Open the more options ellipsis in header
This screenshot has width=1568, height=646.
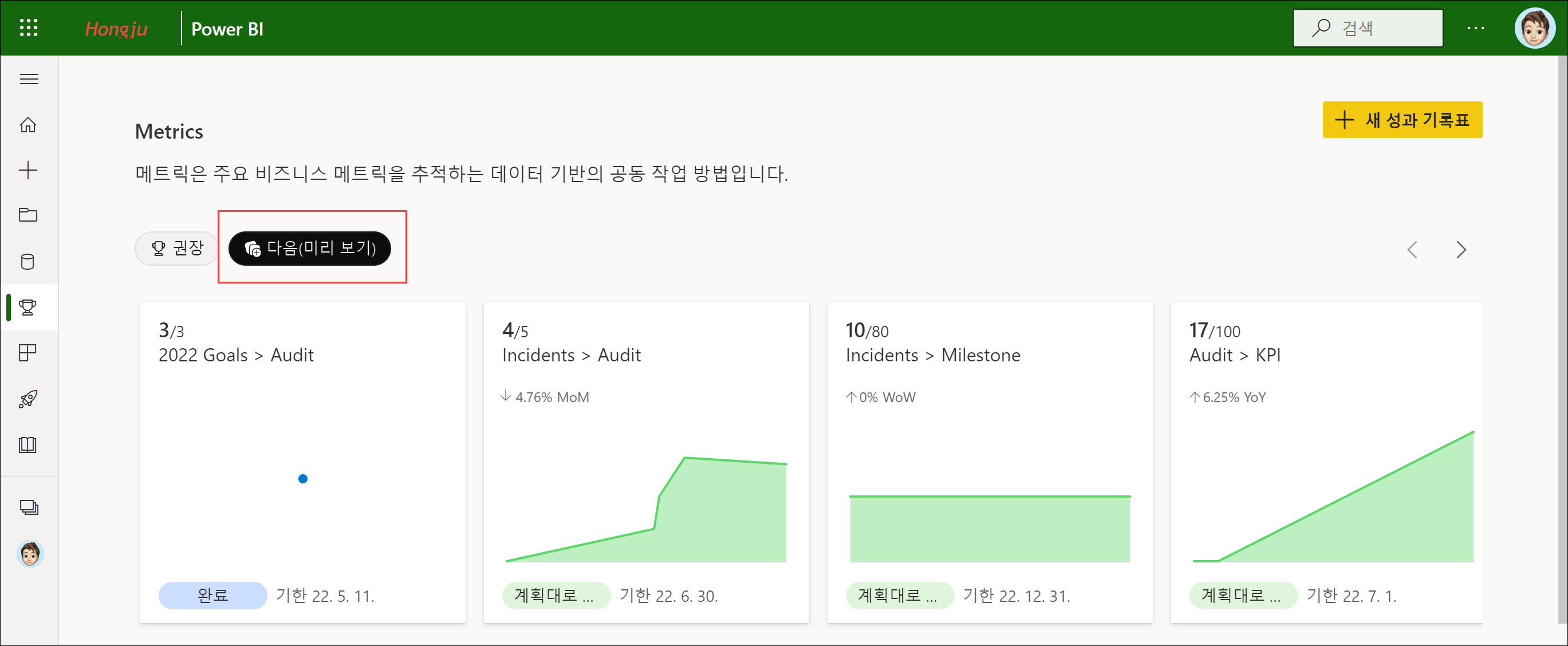pos(1475,28)
